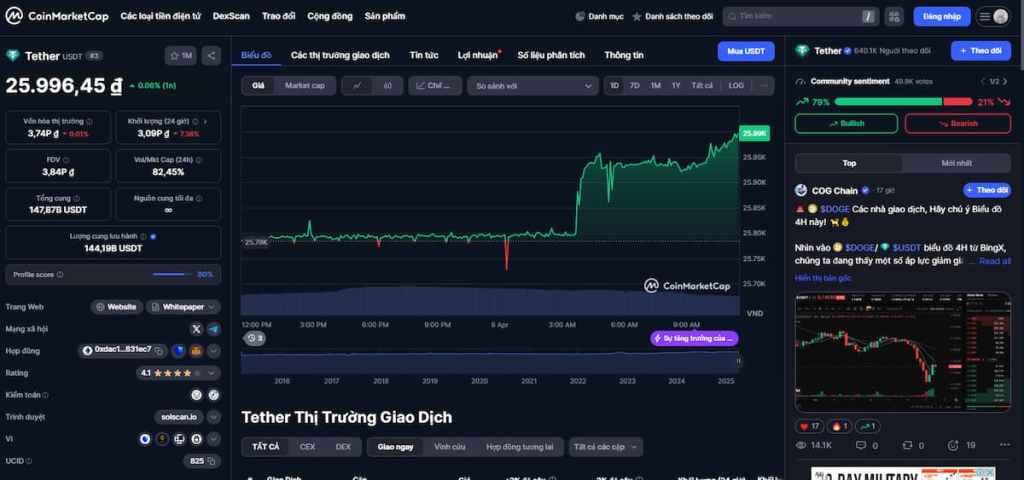The image size is (1024, 480).
Task: Open the 'Số liệu phân tích' tab
Action: (x=551, y=55)
